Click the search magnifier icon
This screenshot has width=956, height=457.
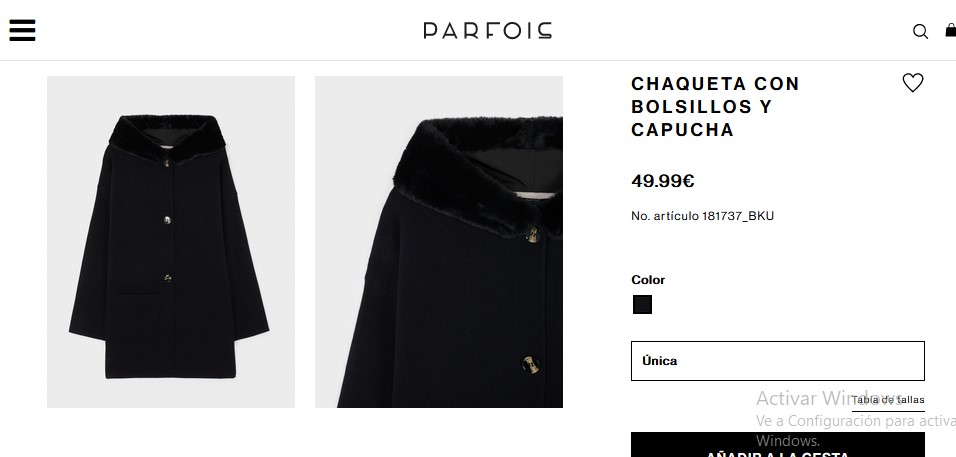[920, 31]
